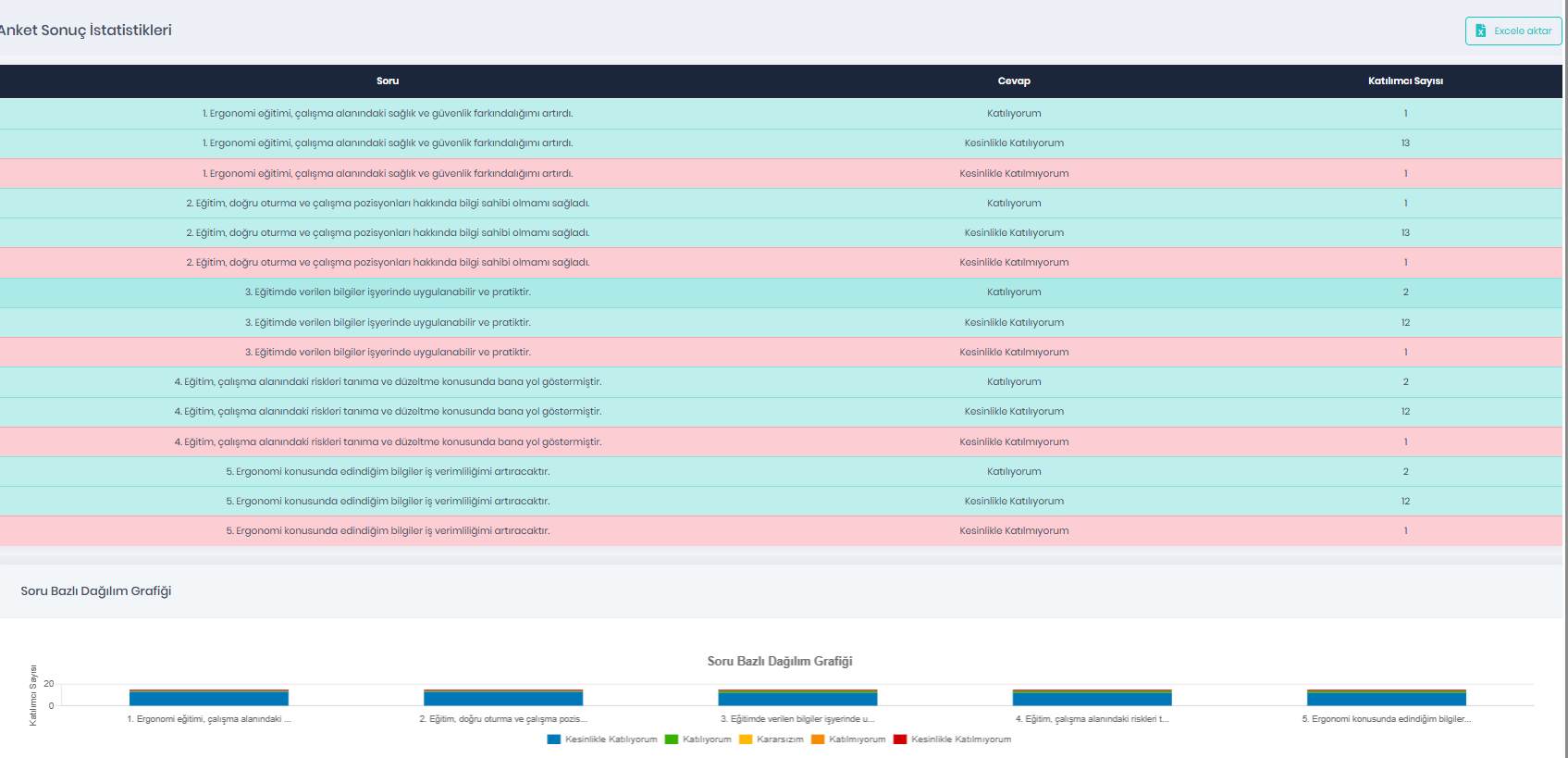Toggle the orange 'Katılmıyorum' legend item
Image resolution: width=1568 pixels, height=758 pixels.
pos(848,739)
